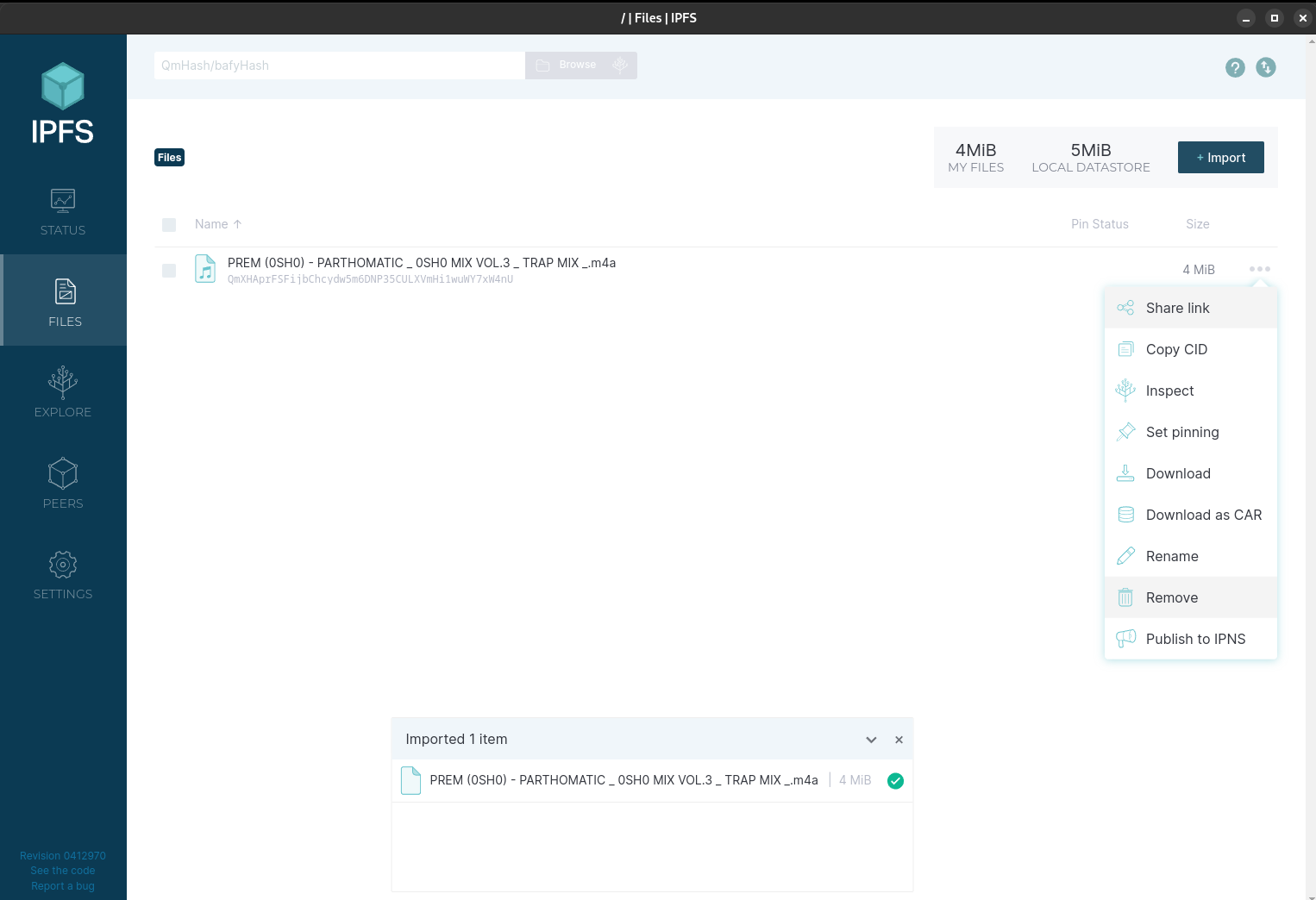Choose Set pinning from menu
1316x900 pixels.
pos(1190,432)
